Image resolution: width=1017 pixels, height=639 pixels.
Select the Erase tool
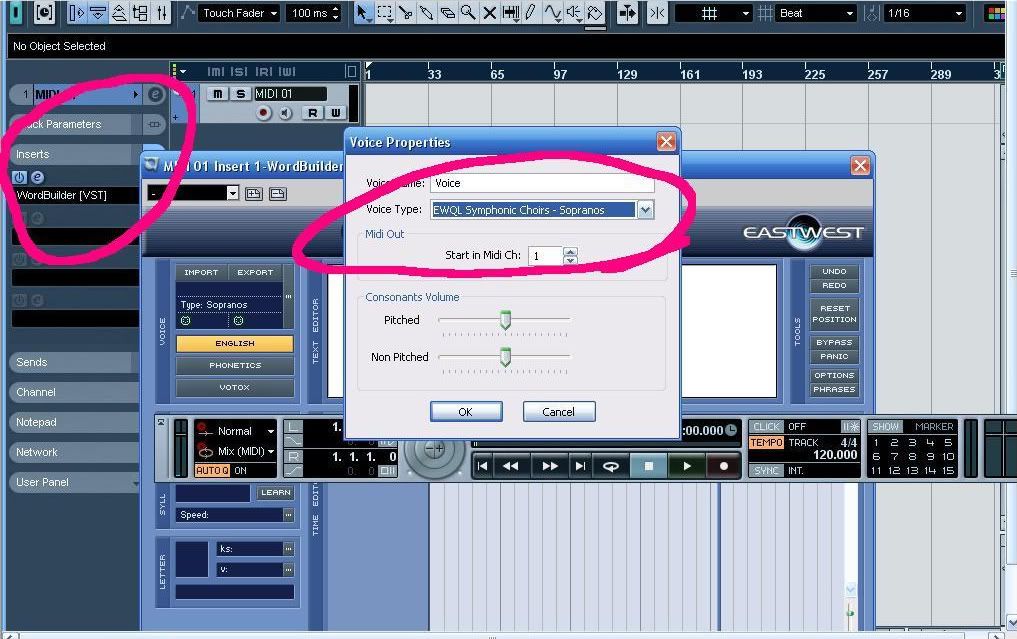447,13
